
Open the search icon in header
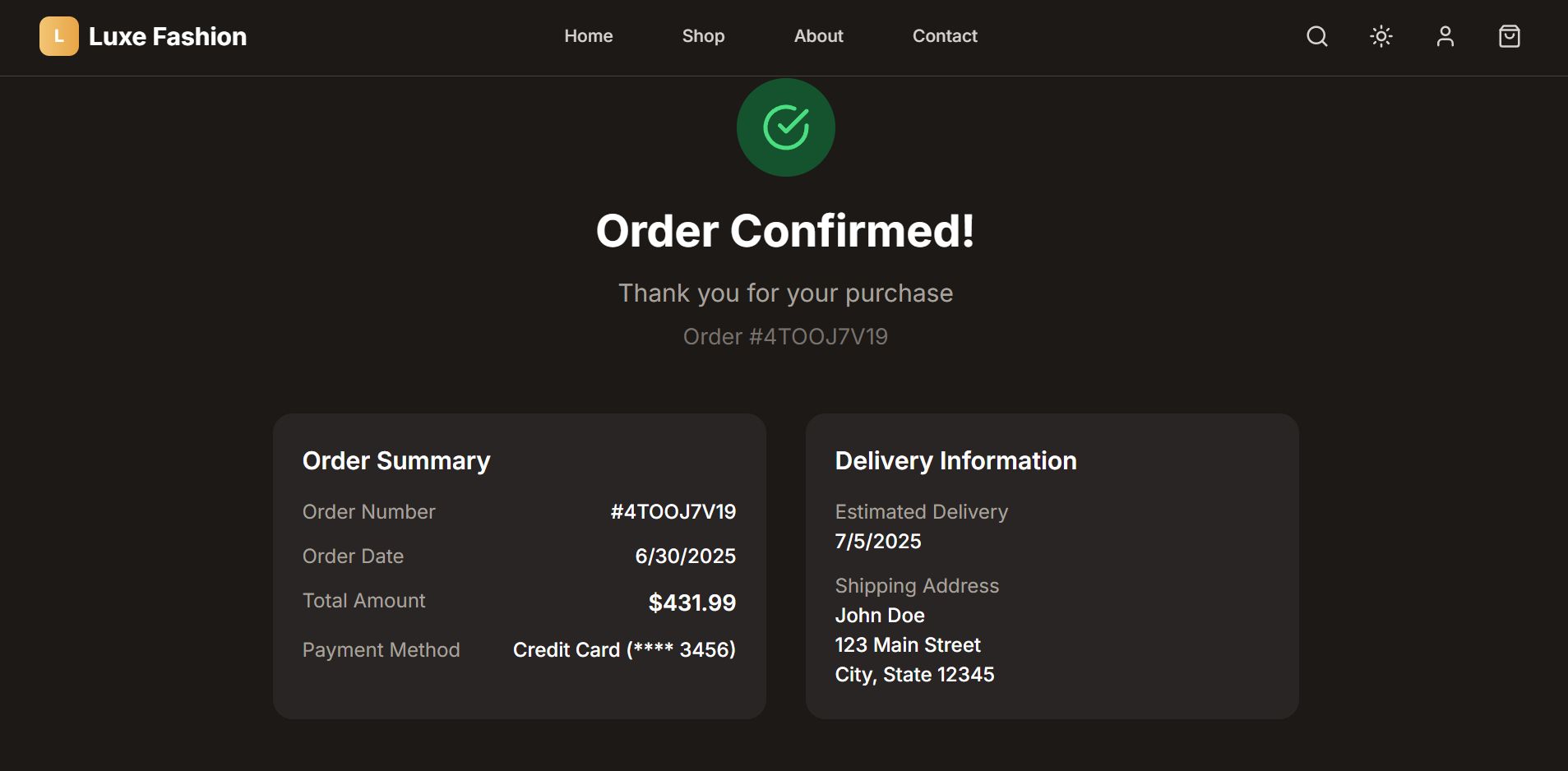(x=1317, y=36)
